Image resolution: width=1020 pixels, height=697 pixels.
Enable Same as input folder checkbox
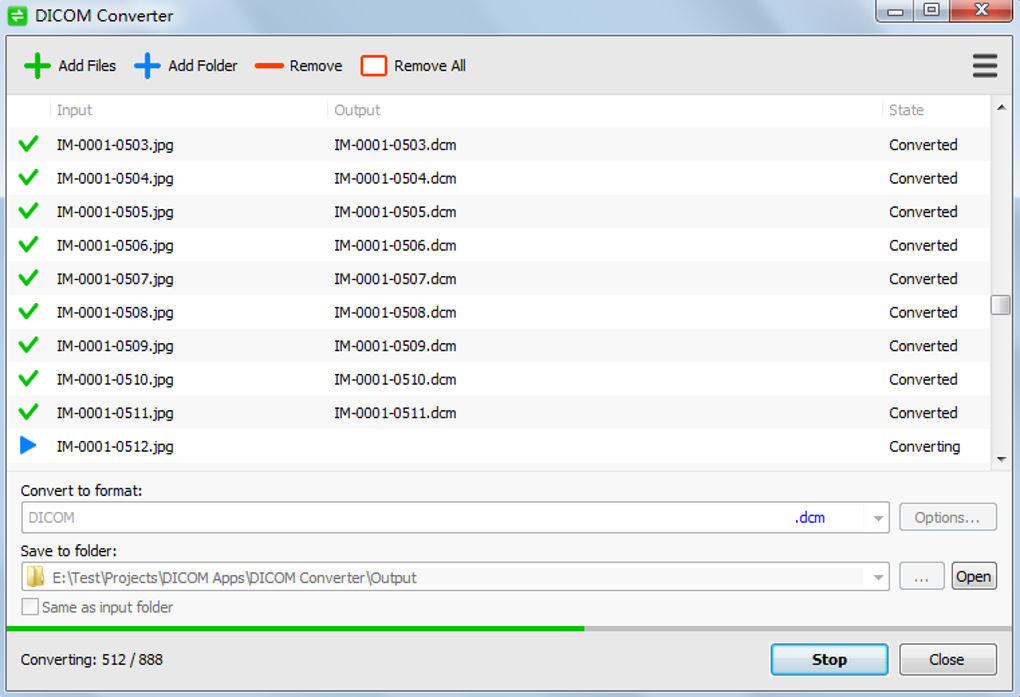(30, 607)
